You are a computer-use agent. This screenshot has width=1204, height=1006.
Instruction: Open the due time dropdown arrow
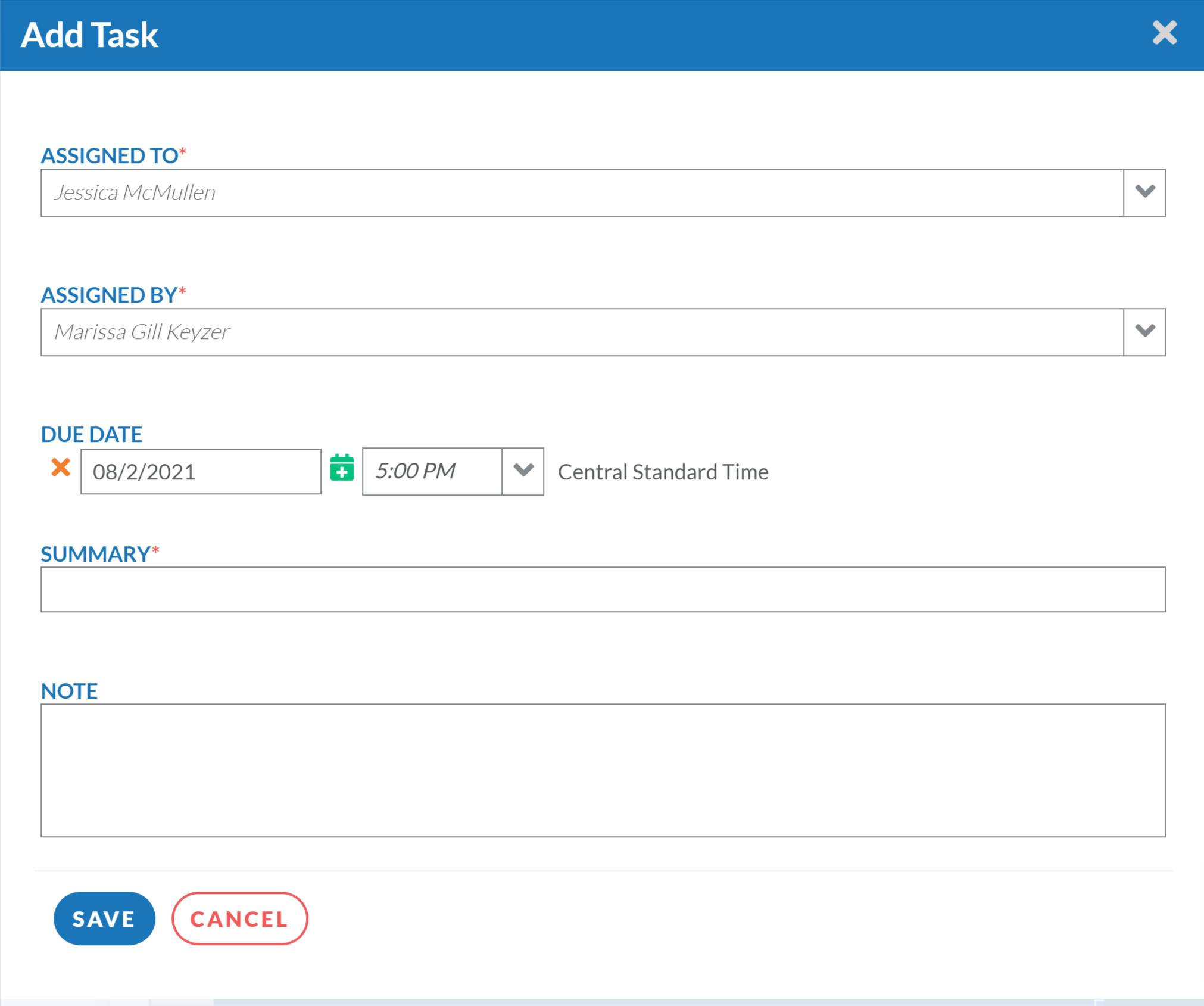[523, 471]
